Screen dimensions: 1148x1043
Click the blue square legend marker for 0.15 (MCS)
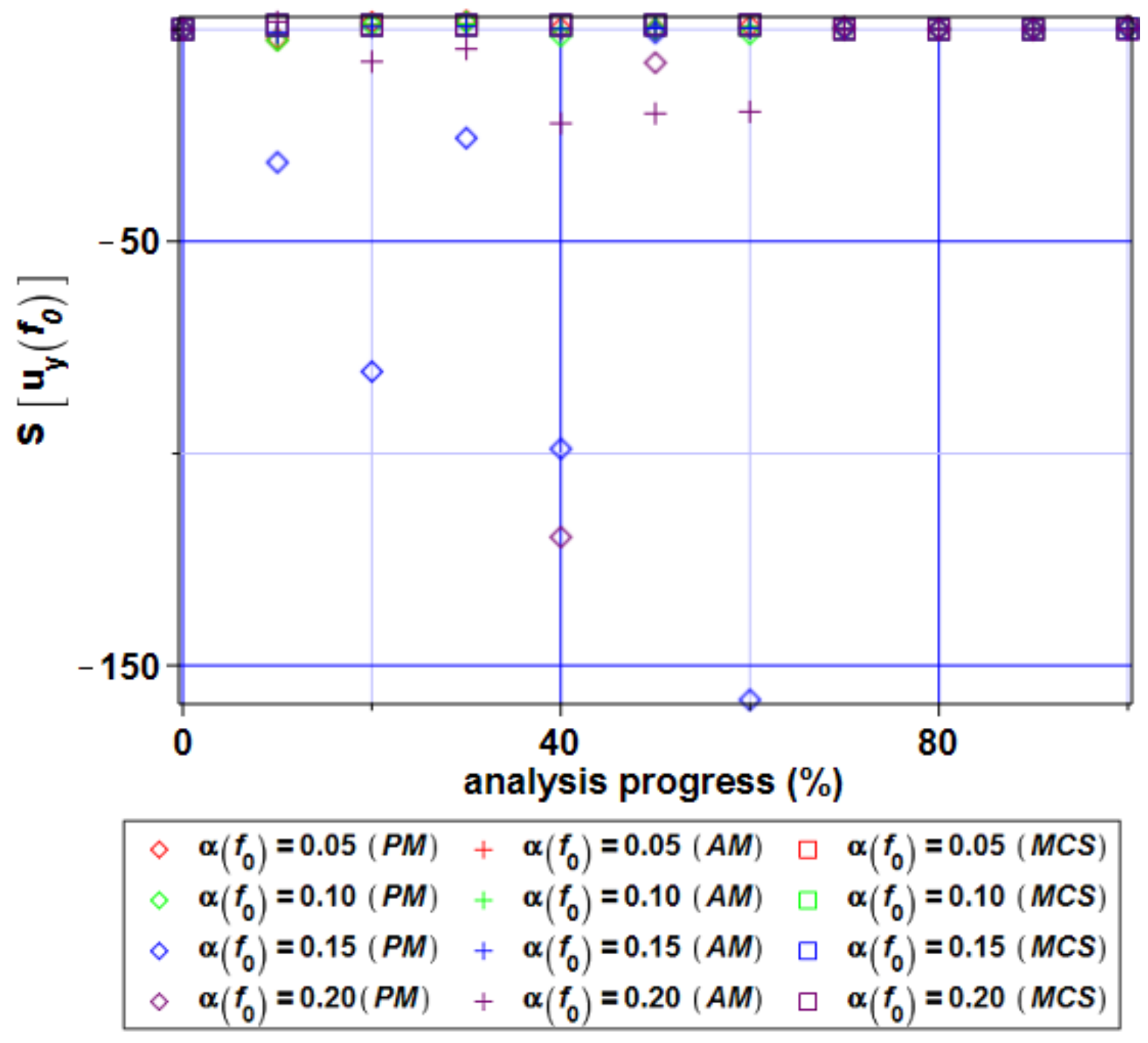(808, 951)
